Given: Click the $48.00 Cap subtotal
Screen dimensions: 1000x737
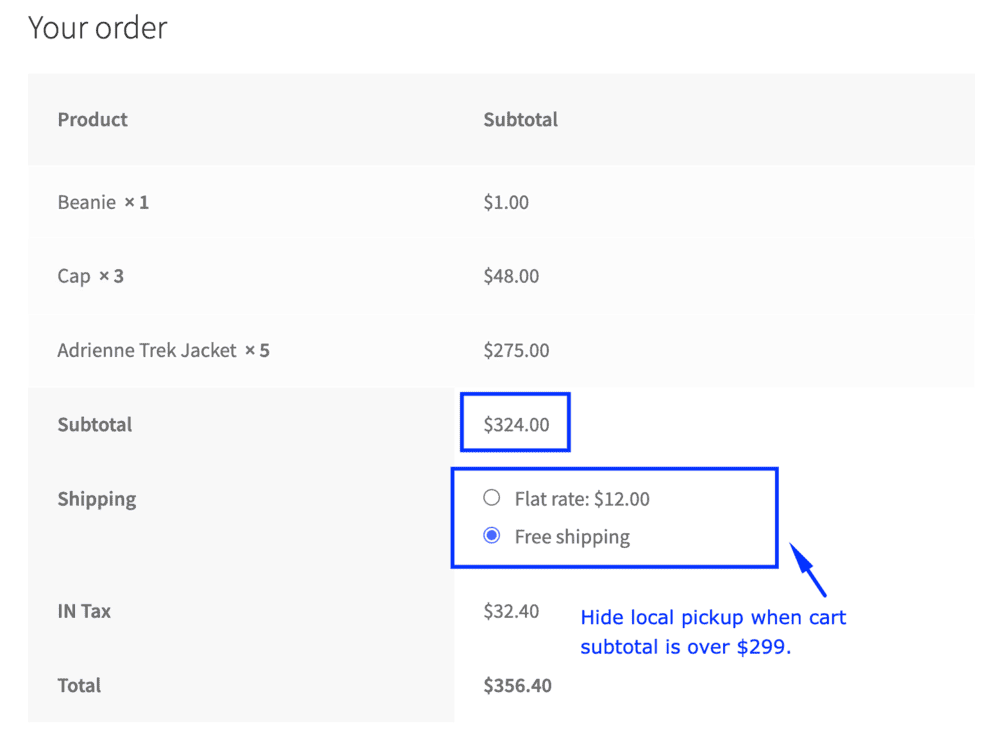Looking at the screenshot, I should point(511,276).
